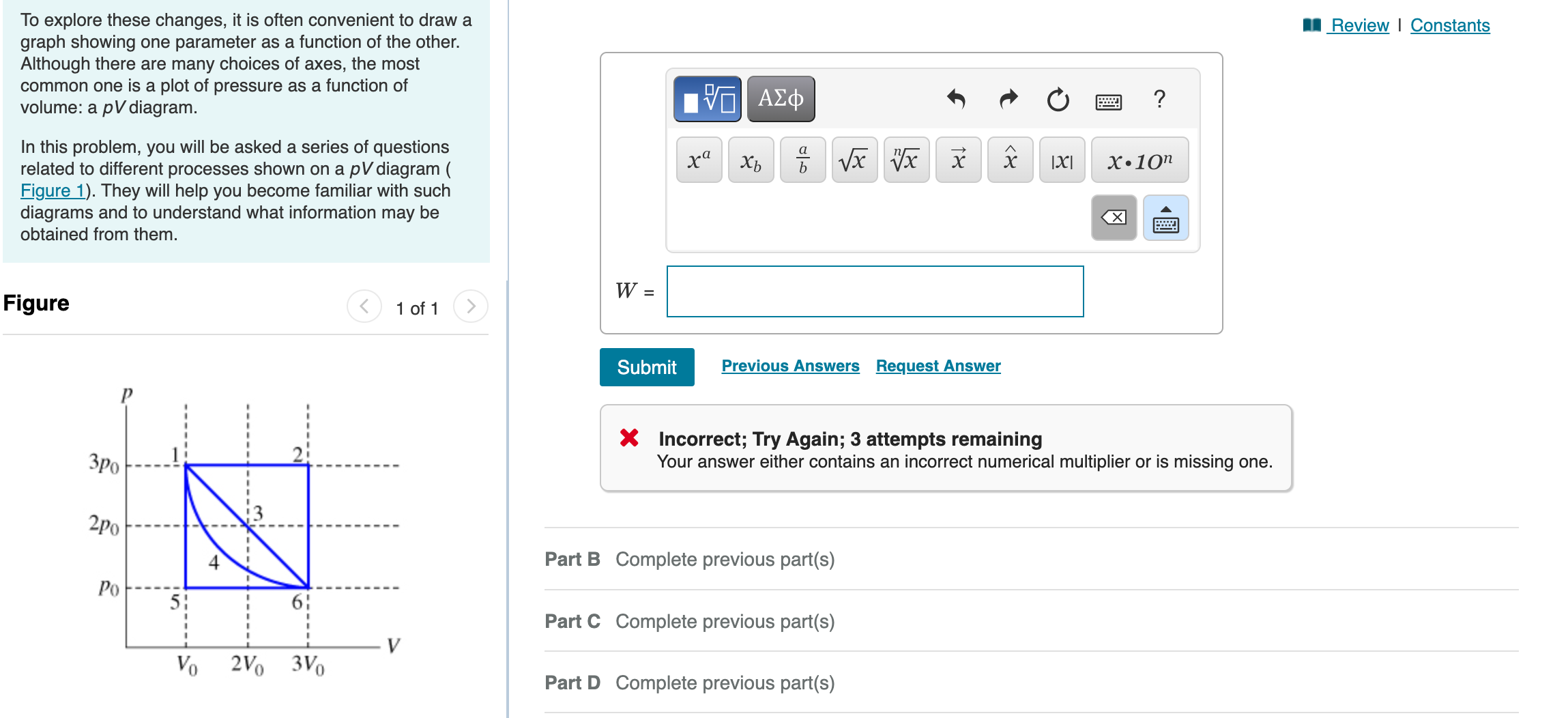
Task: Insert scientific notation x·10^n
Action: 1139,160
